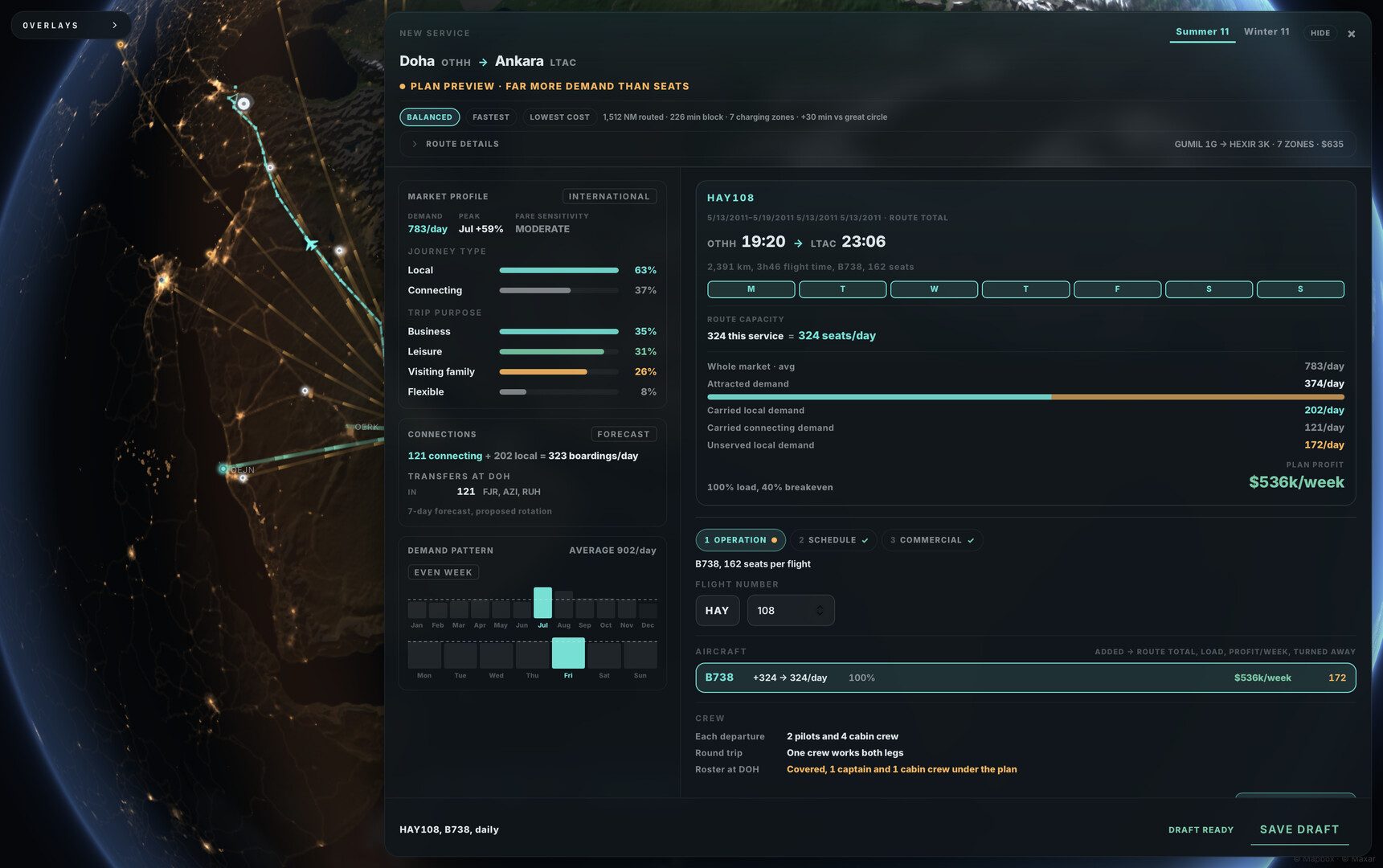Click the OERK airport label on the map

(366, 427)
